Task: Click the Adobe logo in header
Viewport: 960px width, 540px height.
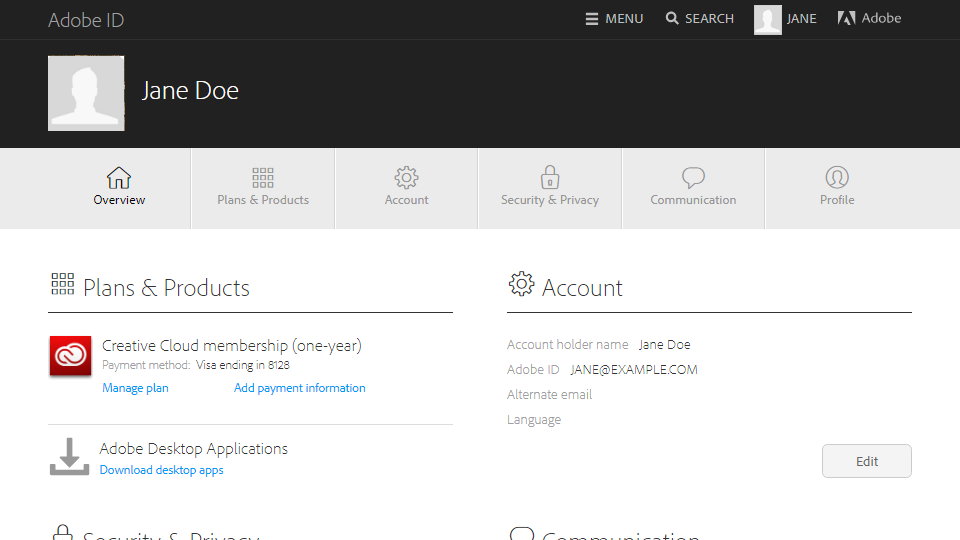Action: click(x=846, y=19)
